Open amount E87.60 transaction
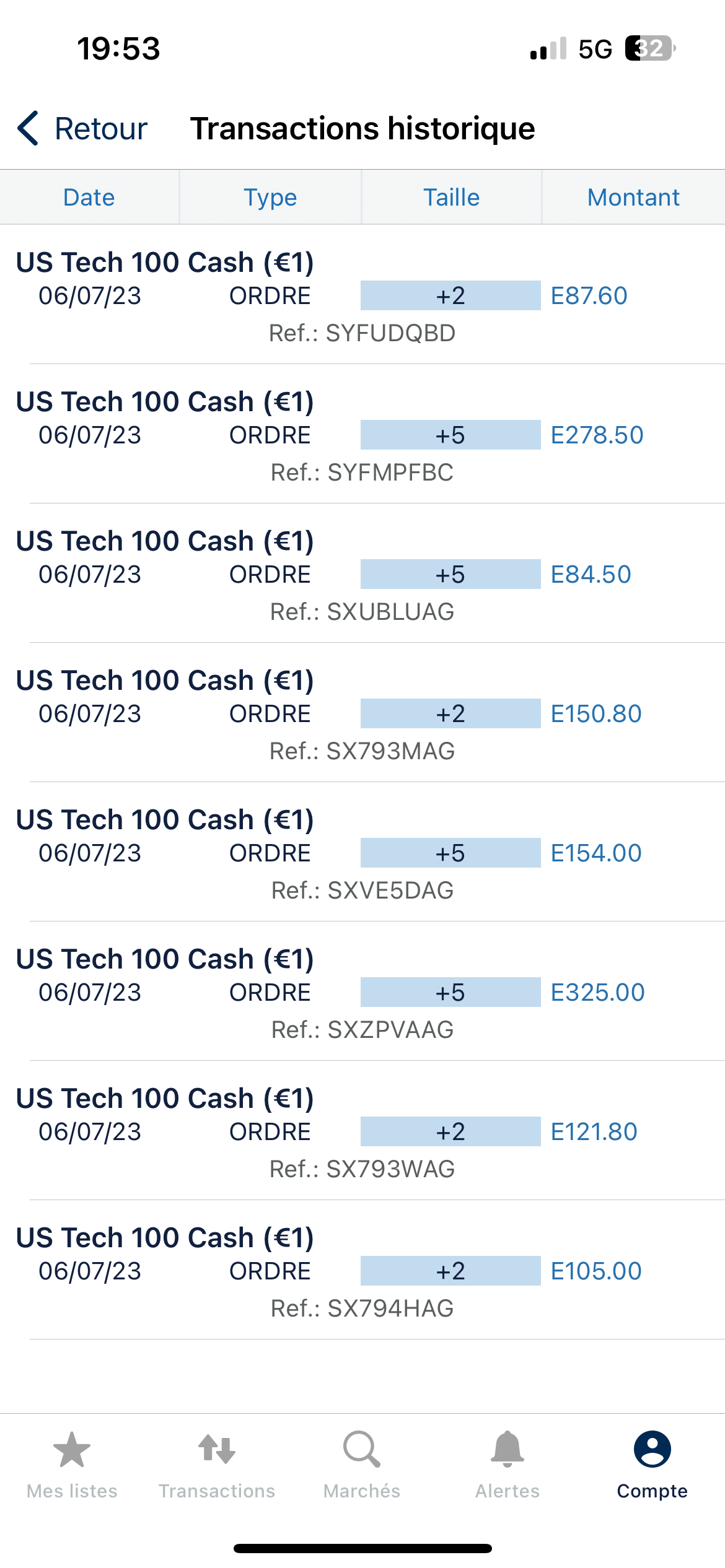This screenshot has width=725, height=1568. tap(589, 296)
